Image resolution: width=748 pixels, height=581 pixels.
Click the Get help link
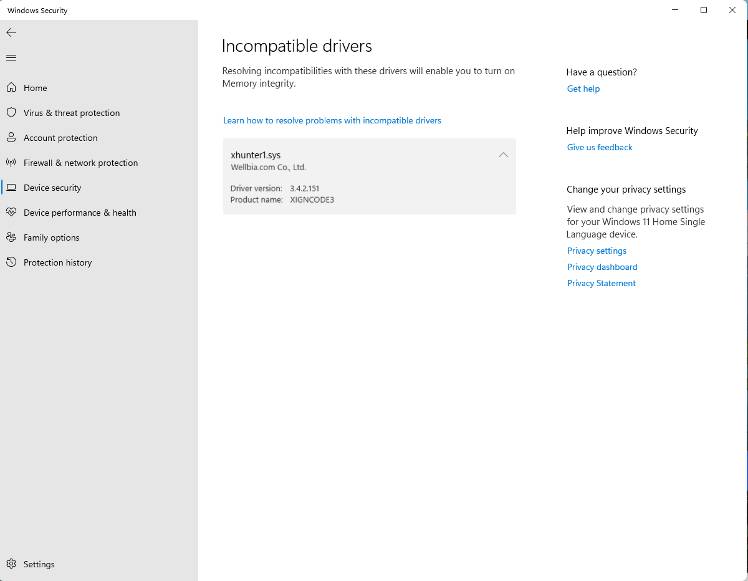(x=583, y=89)
